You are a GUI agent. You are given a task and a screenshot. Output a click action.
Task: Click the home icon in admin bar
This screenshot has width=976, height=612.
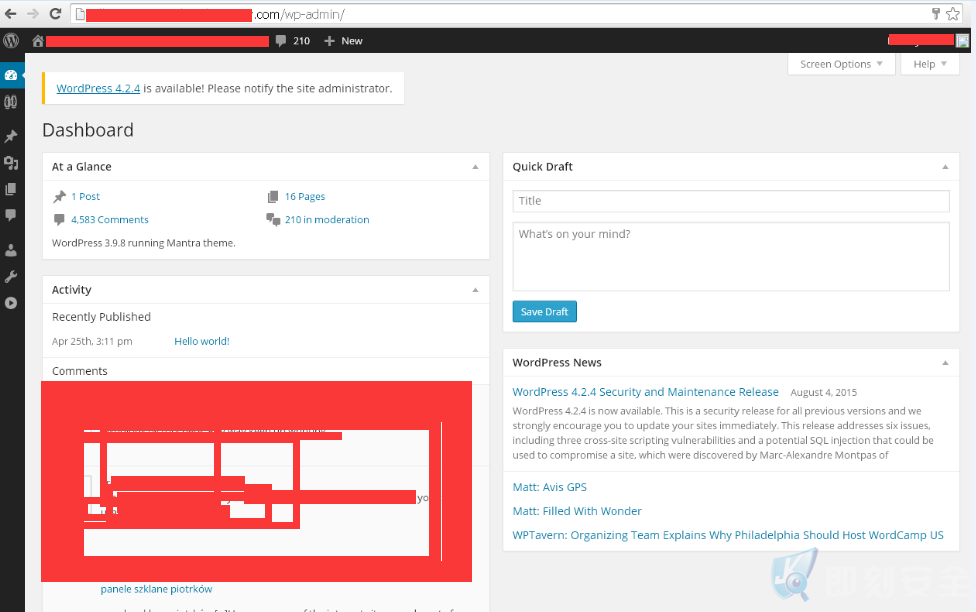(x=38, y=41)
